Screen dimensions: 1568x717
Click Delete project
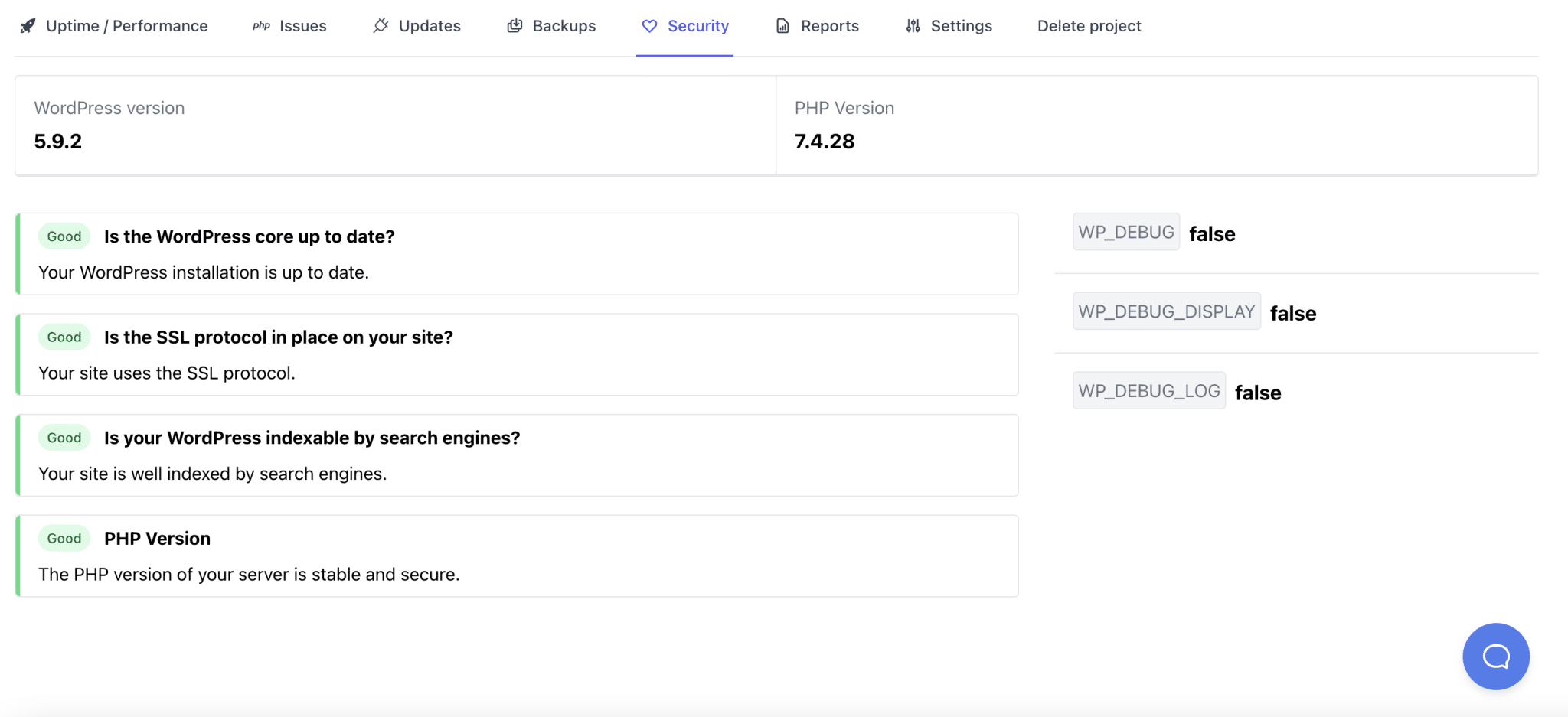pyautogui.click(x=1089, y=26)
